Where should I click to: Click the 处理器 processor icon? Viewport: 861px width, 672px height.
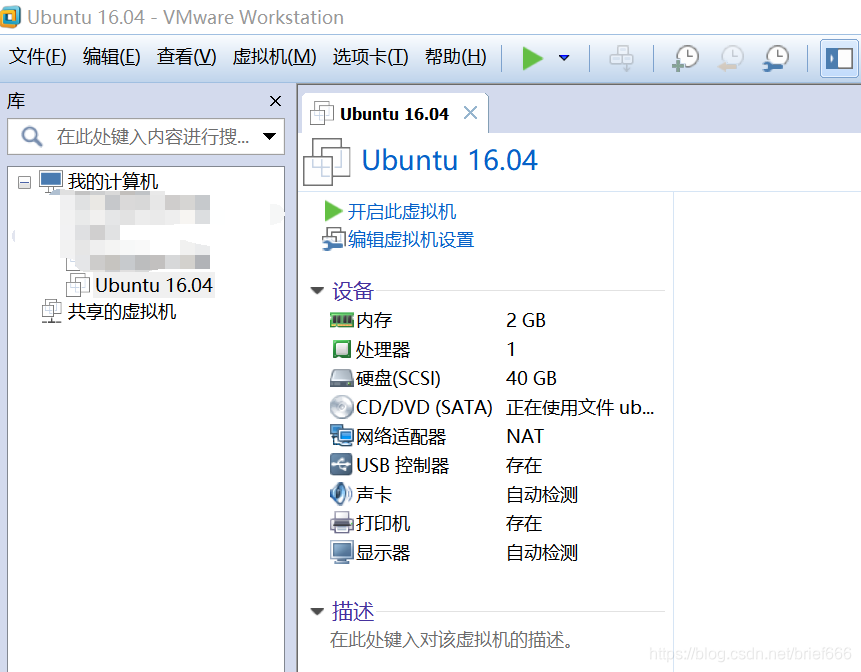point(342,349)
